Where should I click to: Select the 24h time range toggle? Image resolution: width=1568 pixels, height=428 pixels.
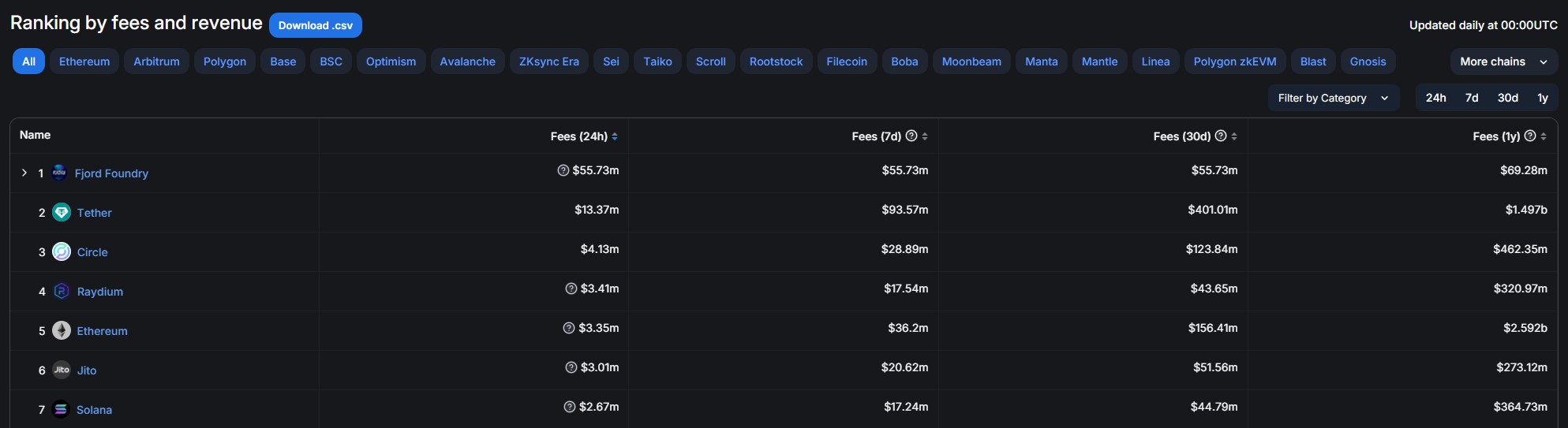tap(1435, 98)
